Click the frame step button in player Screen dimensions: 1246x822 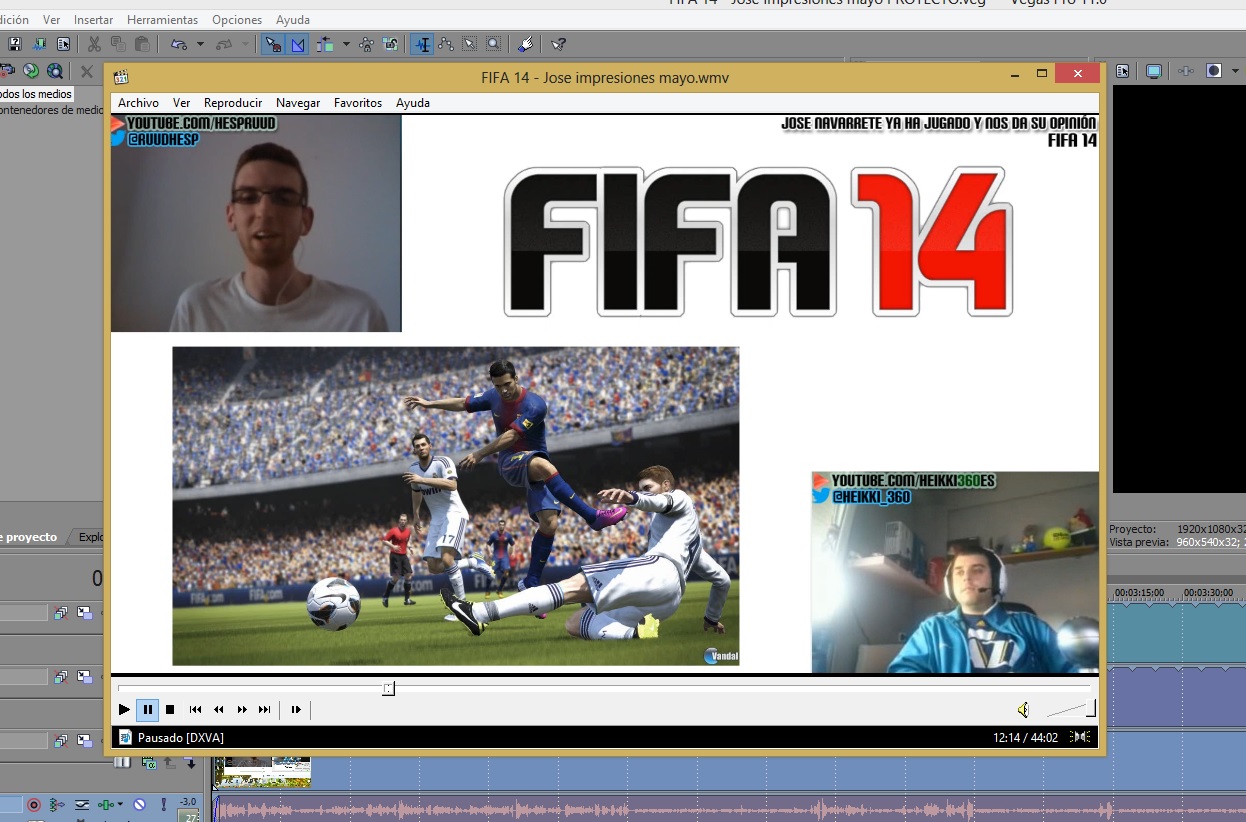(x=296, y=710)
